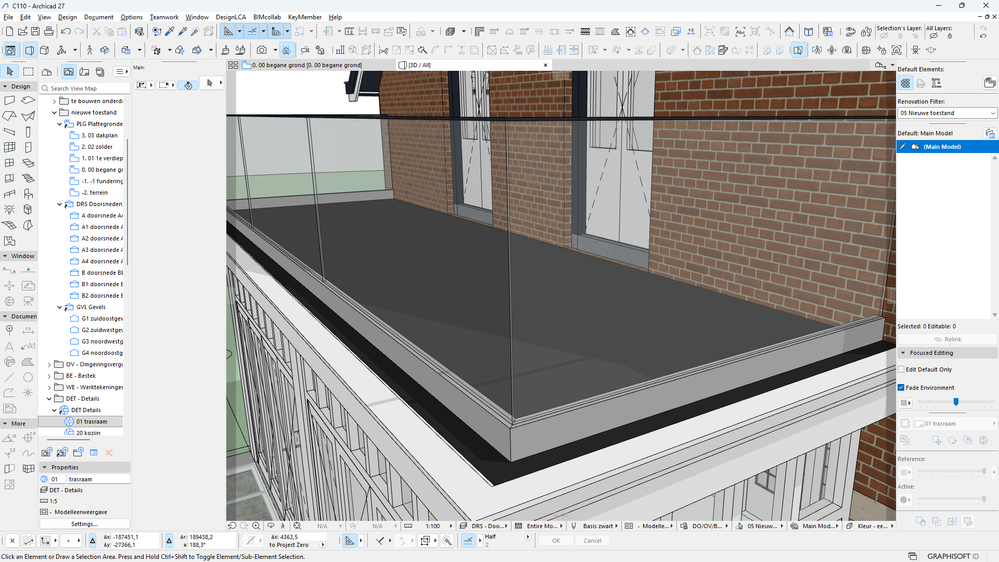Collapse the DRS Doorsneden folder

click(58, 204)
